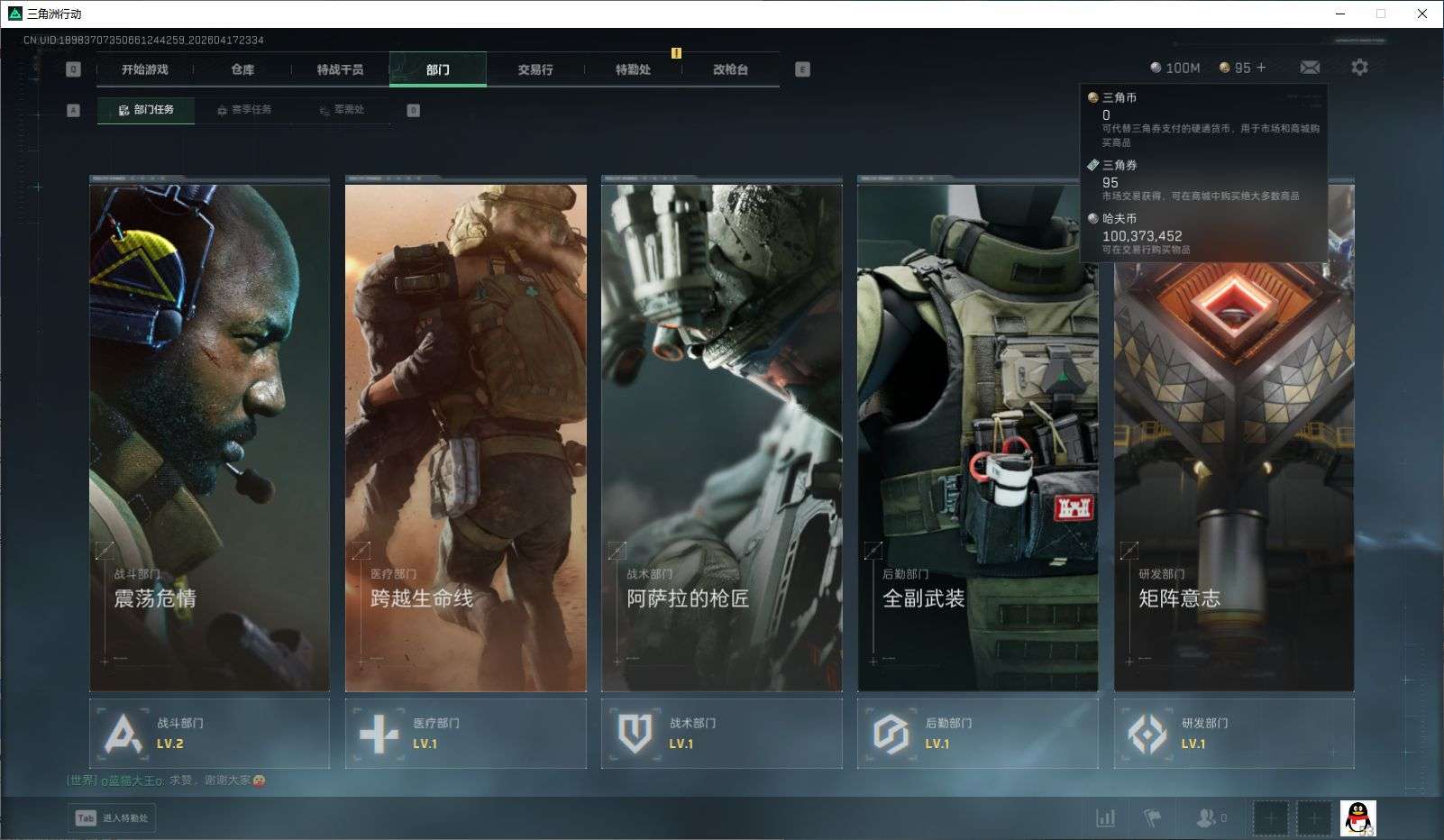1444x840 pixels.
Task: Switch to the 特勤处 tab
Action: [x=633, y=69]
